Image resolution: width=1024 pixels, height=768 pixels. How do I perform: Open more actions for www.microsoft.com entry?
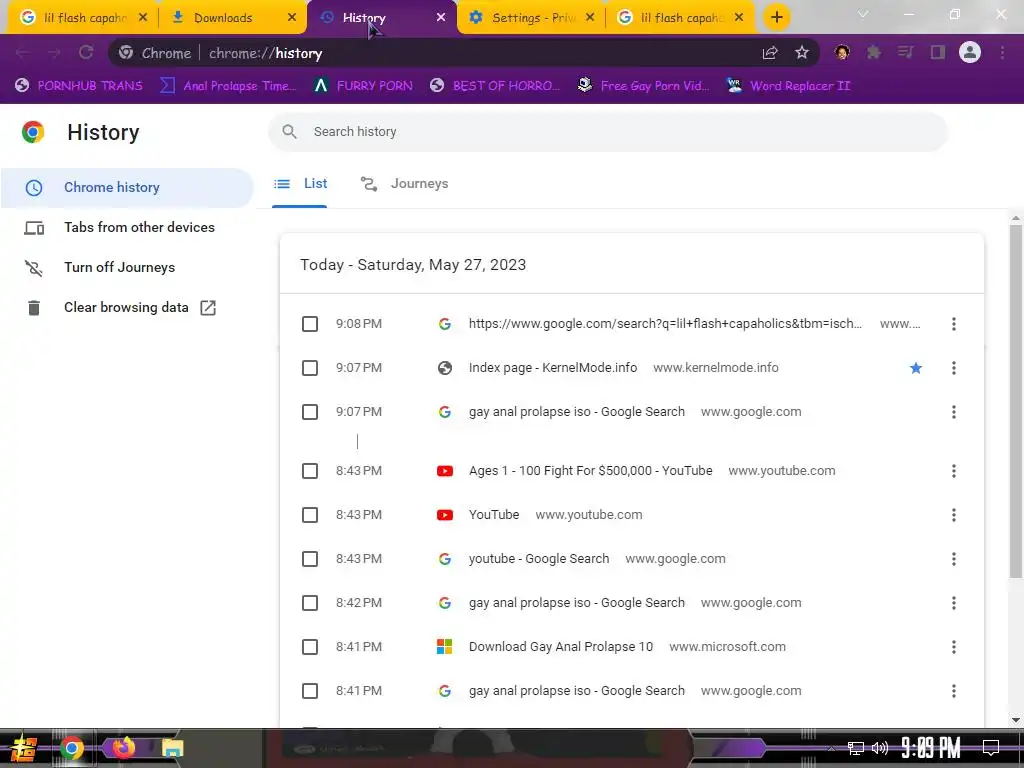pos(953,647)
